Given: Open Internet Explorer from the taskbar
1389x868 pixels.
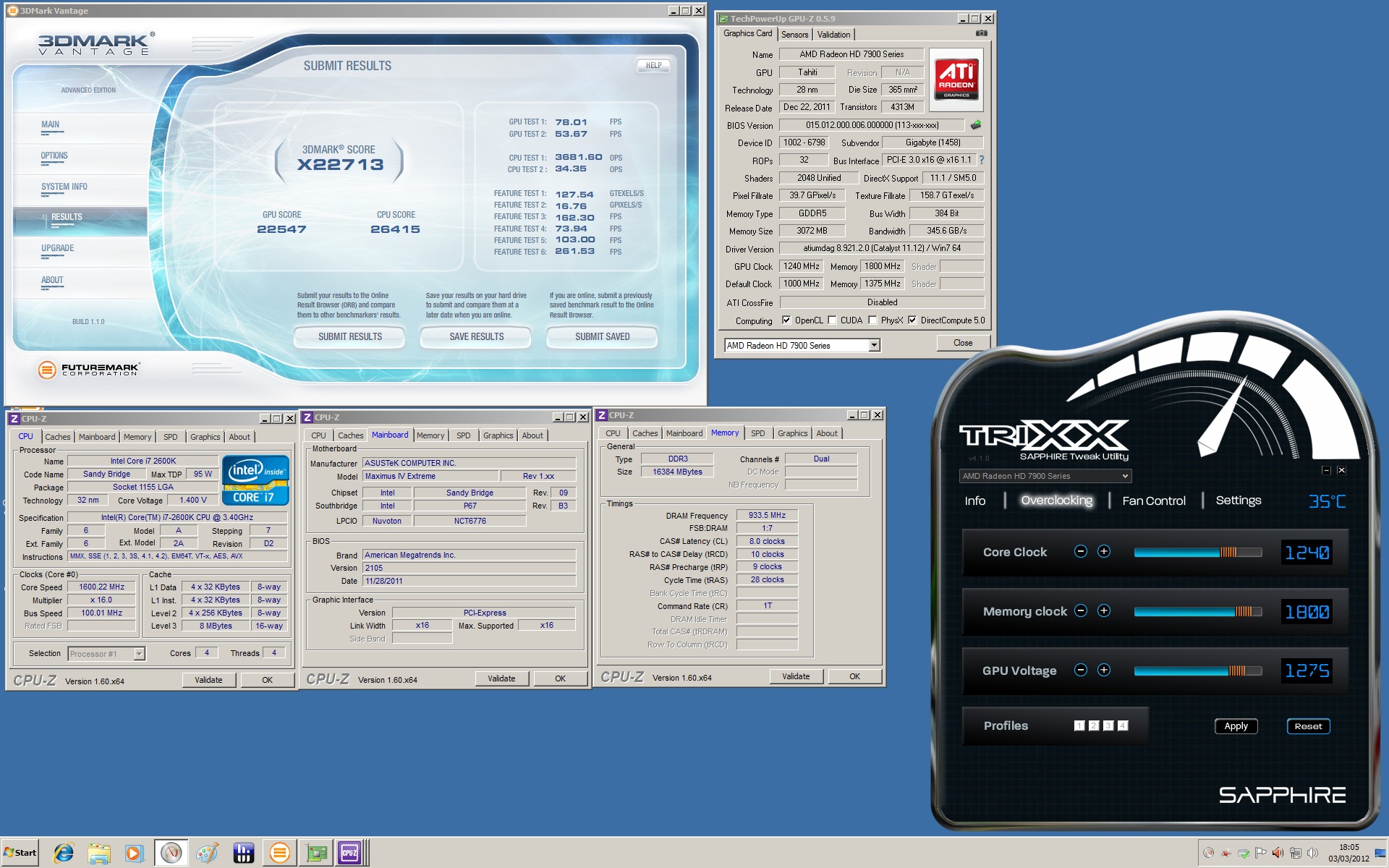Looking at the screenshot, I should [64, 853].
